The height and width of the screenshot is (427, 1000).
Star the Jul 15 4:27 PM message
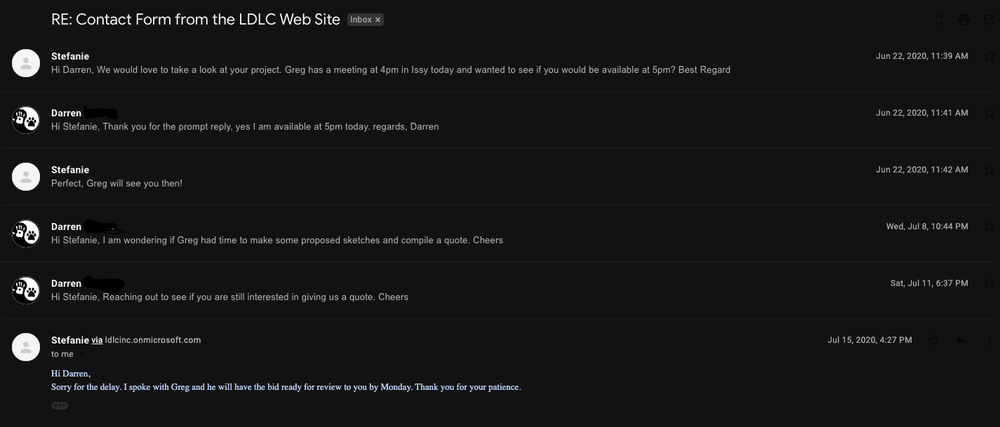pos(933,340)
